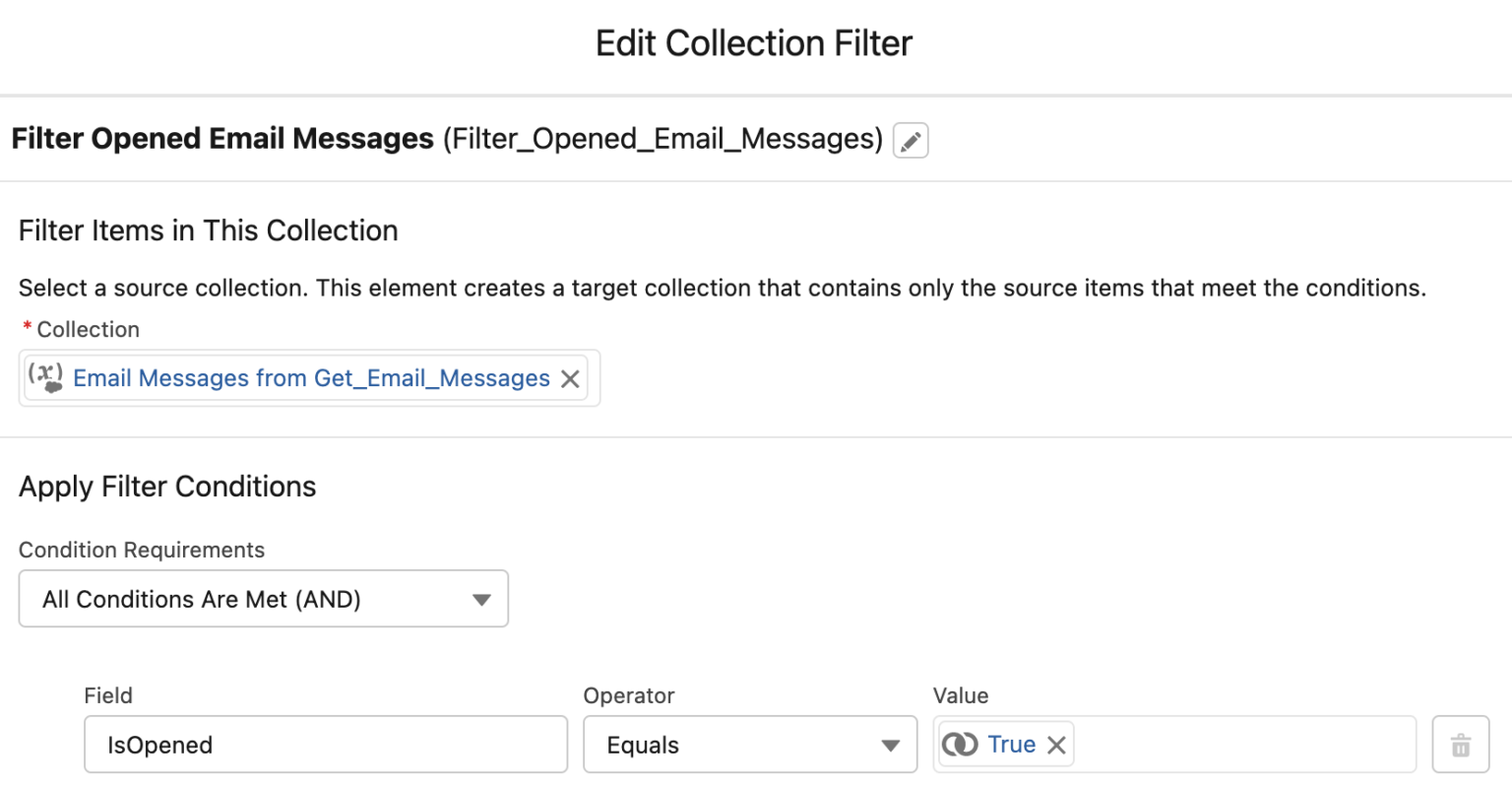Select the Email Messages from Get_Email_Messages link
Viewport: 1512px width, 787px height.
pos(312,377)
